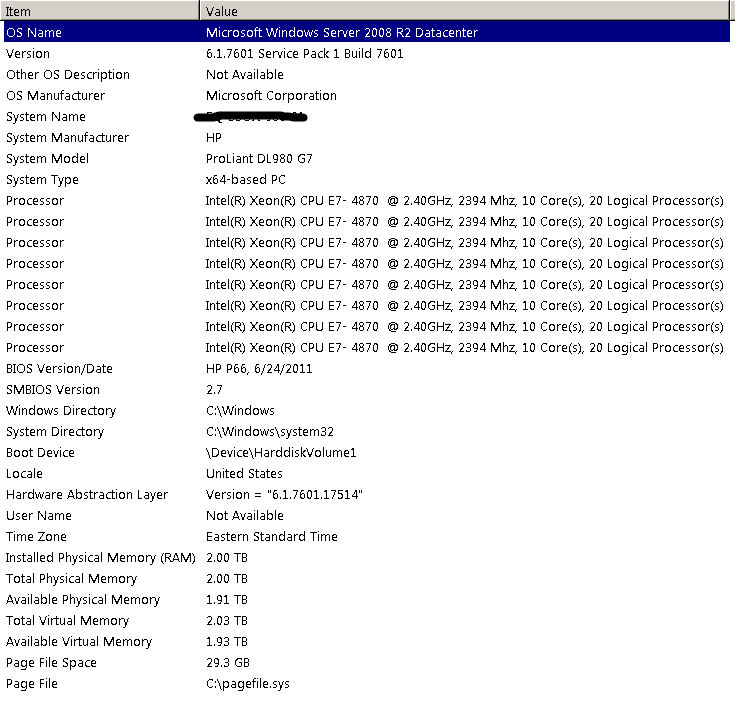Select the Boot Device label
Image resolution: width=735 pixels, height=705 pixels.
click(x=40, y=453)
